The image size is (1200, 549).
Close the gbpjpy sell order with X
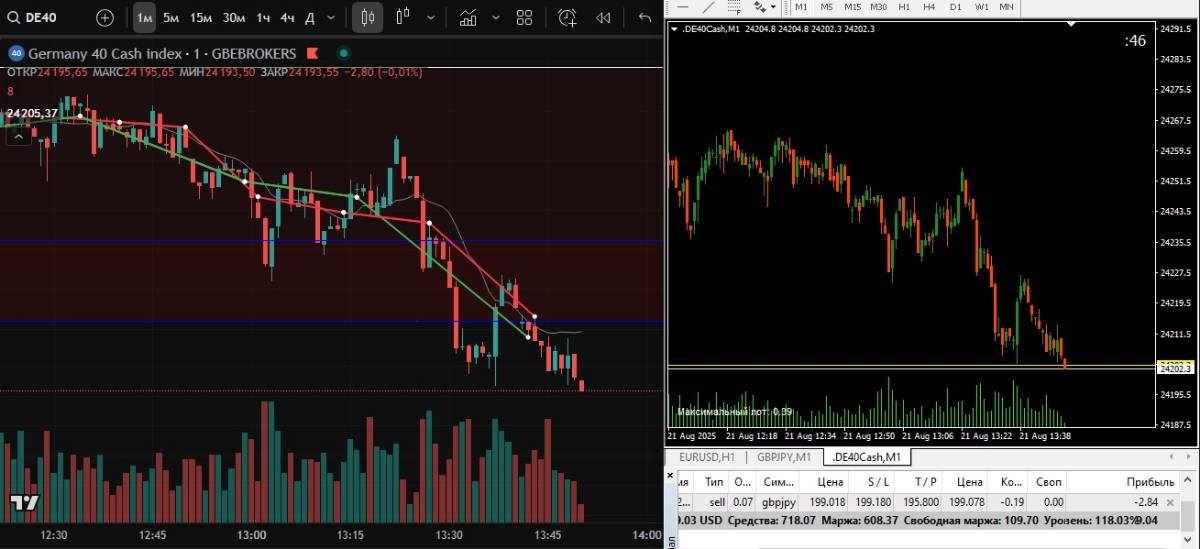[x=1170, y=502]
